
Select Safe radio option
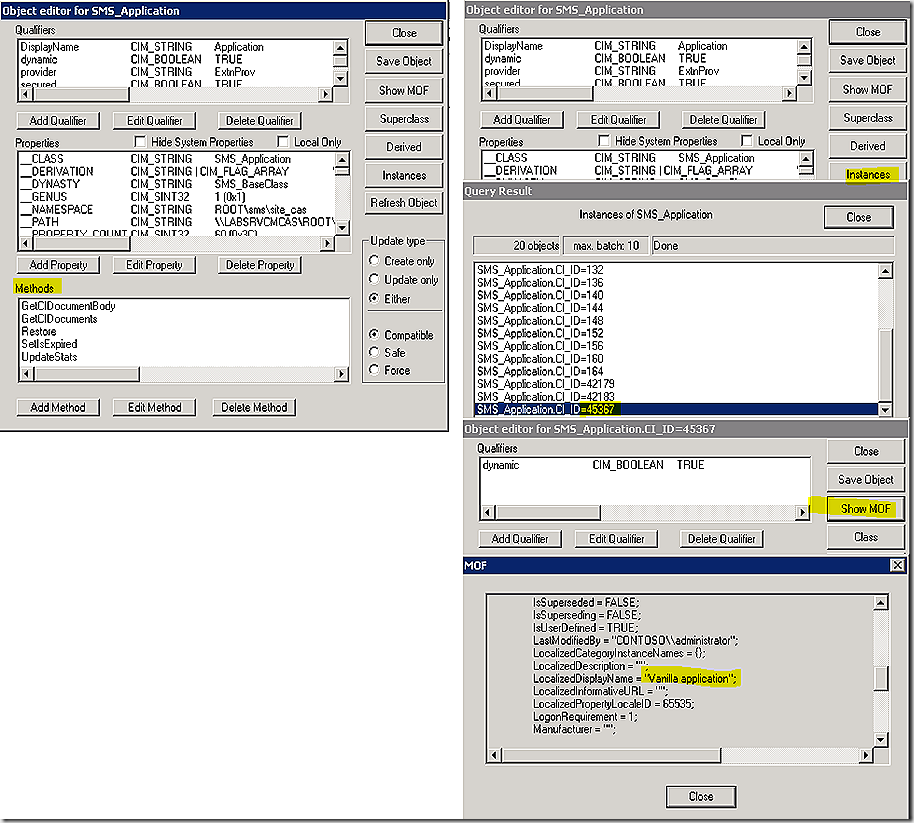374,352
